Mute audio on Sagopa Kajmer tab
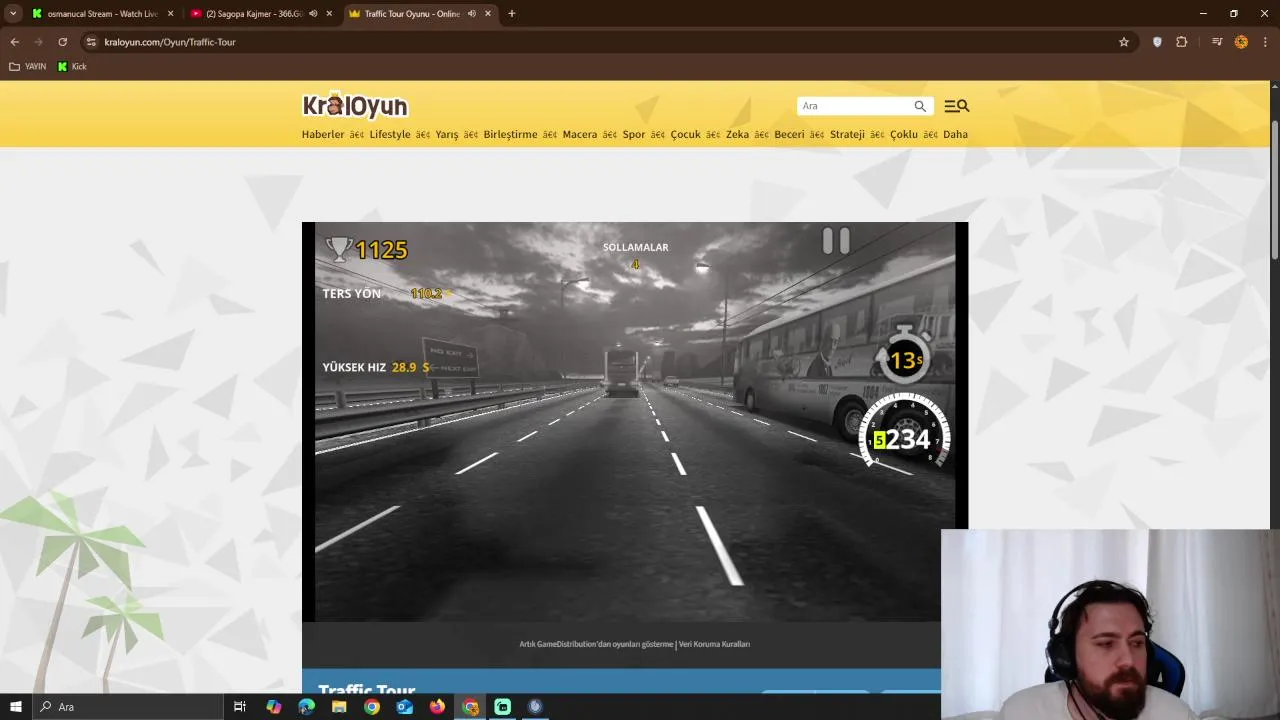This screenshot has width=1280, height=720. tap(313, 14)
